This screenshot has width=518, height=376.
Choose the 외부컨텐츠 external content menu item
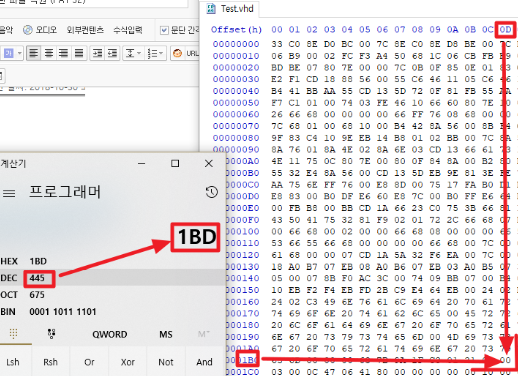[x=85, y=30]
